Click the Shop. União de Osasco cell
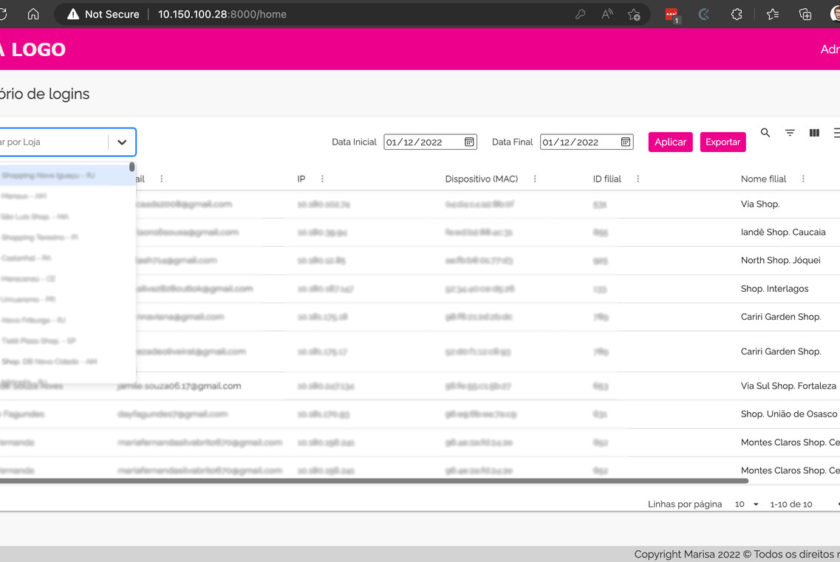This screenshot has height=562, width=840. [789, 414]
